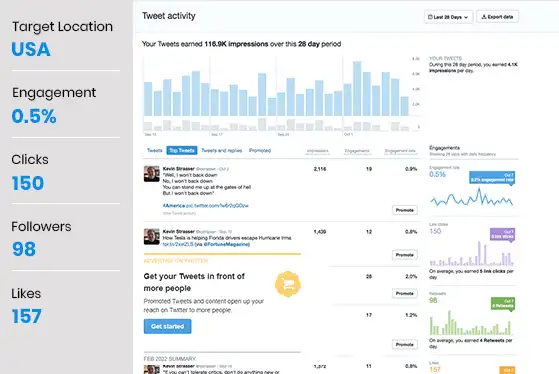Viewport: 559px width, 374px height.
Task: Click the green Oct 7 Retweets tooltip
Action: (503, 304)
